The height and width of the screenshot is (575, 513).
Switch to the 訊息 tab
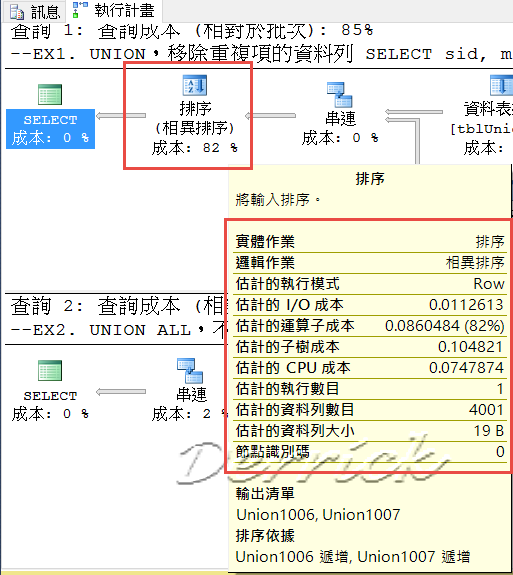[x=35, y=11]
